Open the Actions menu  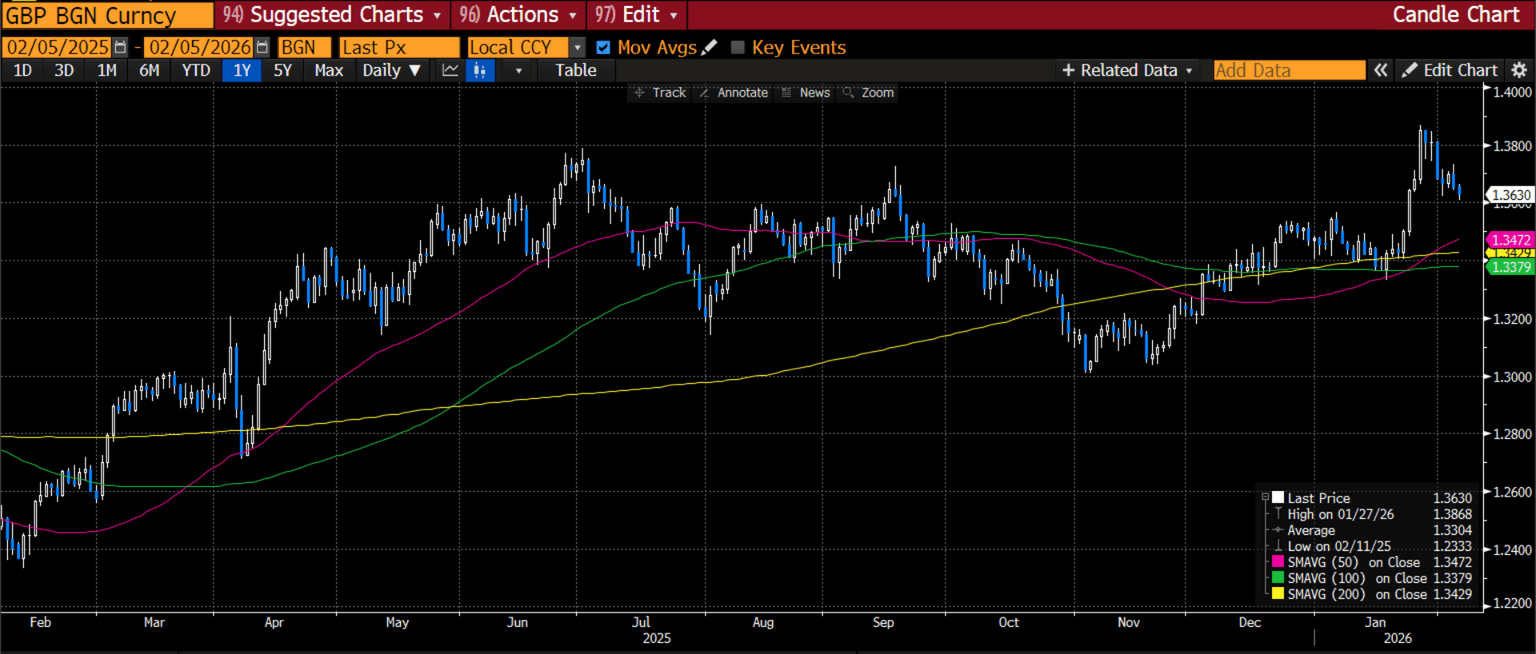pos(518,15)
